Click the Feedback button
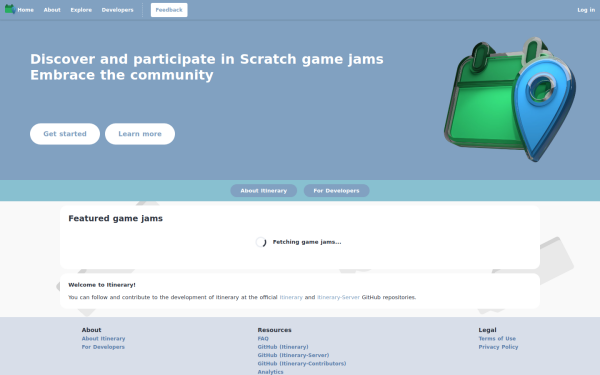Image resolution: width=600 pixels, height=375 pixels. (x=169, y=10)
